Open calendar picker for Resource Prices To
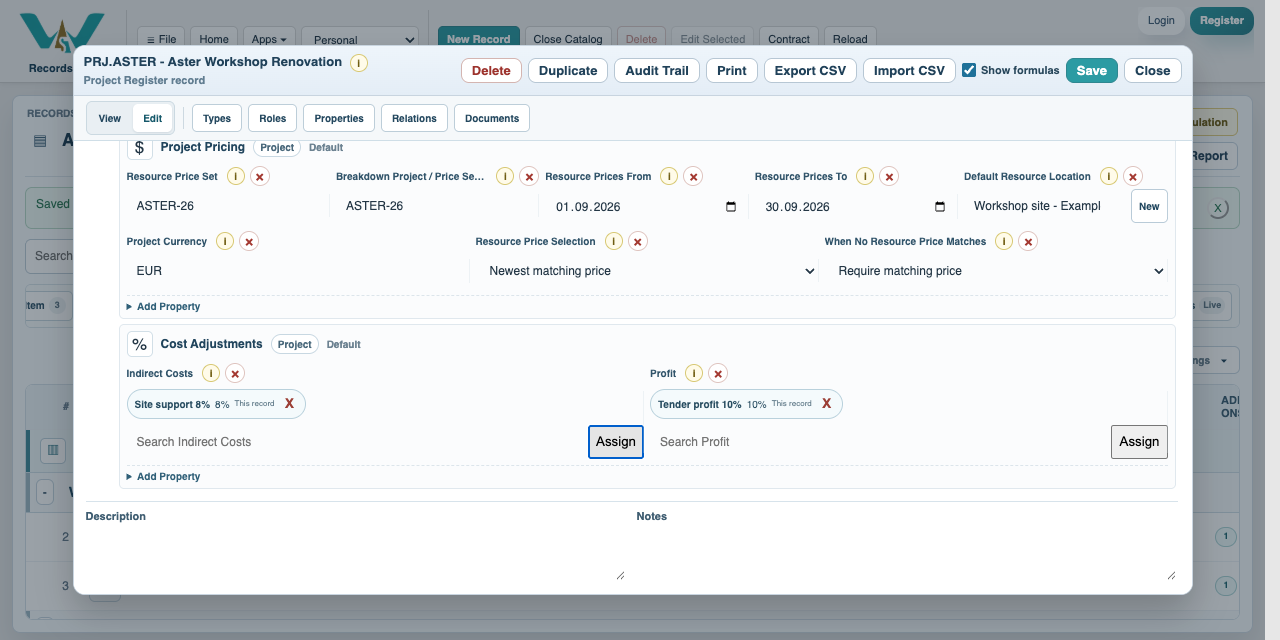 tap(940, 207)
